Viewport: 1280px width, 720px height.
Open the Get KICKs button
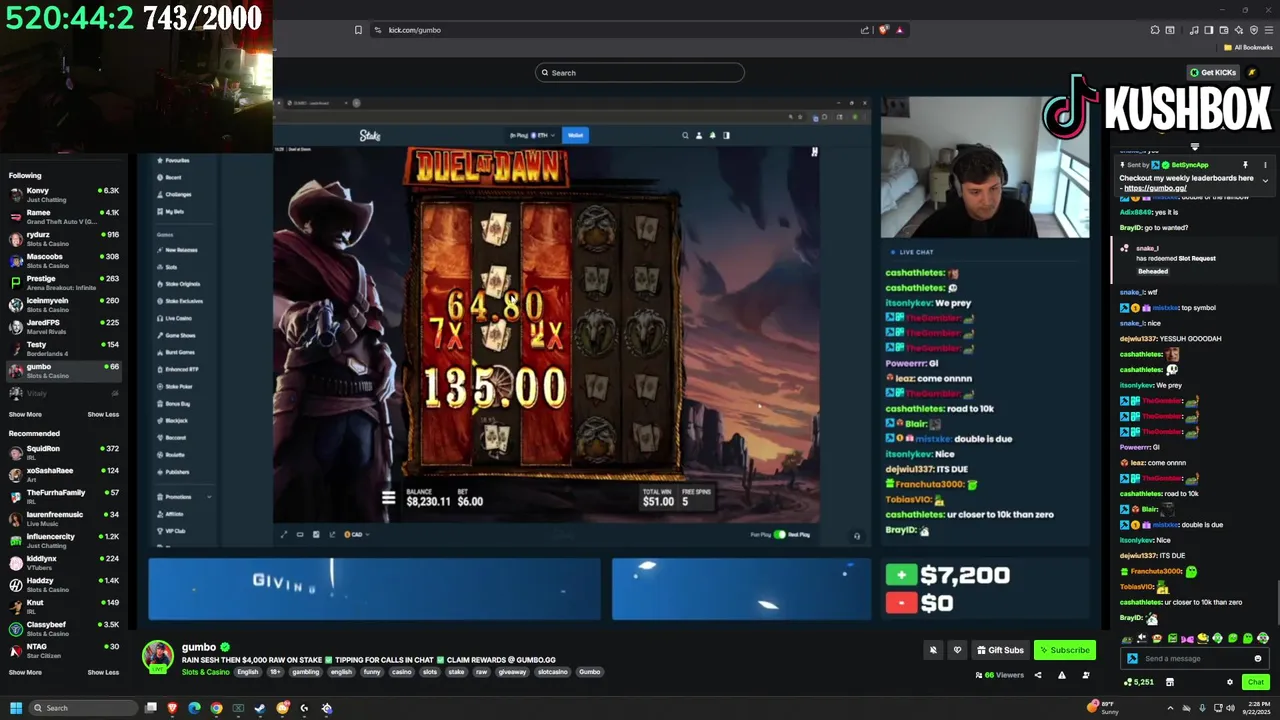tap(1212, 72)
